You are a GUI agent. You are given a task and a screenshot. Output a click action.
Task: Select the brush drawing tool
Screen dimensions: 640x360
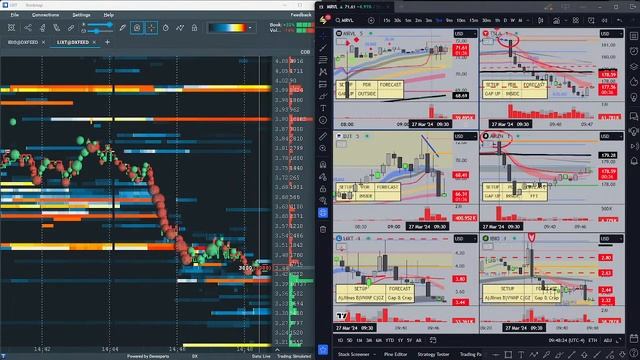tap(323, 96)
